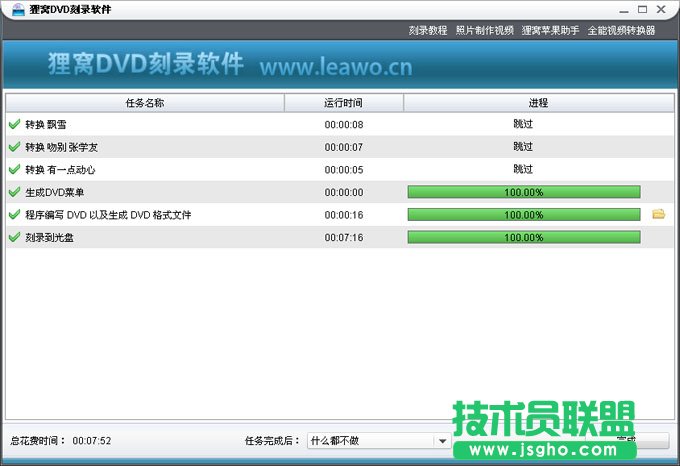Image resolution: width=680 pixels, height=466 pixels.
Task: Click the 进程 column header
Action: (538, 102)
